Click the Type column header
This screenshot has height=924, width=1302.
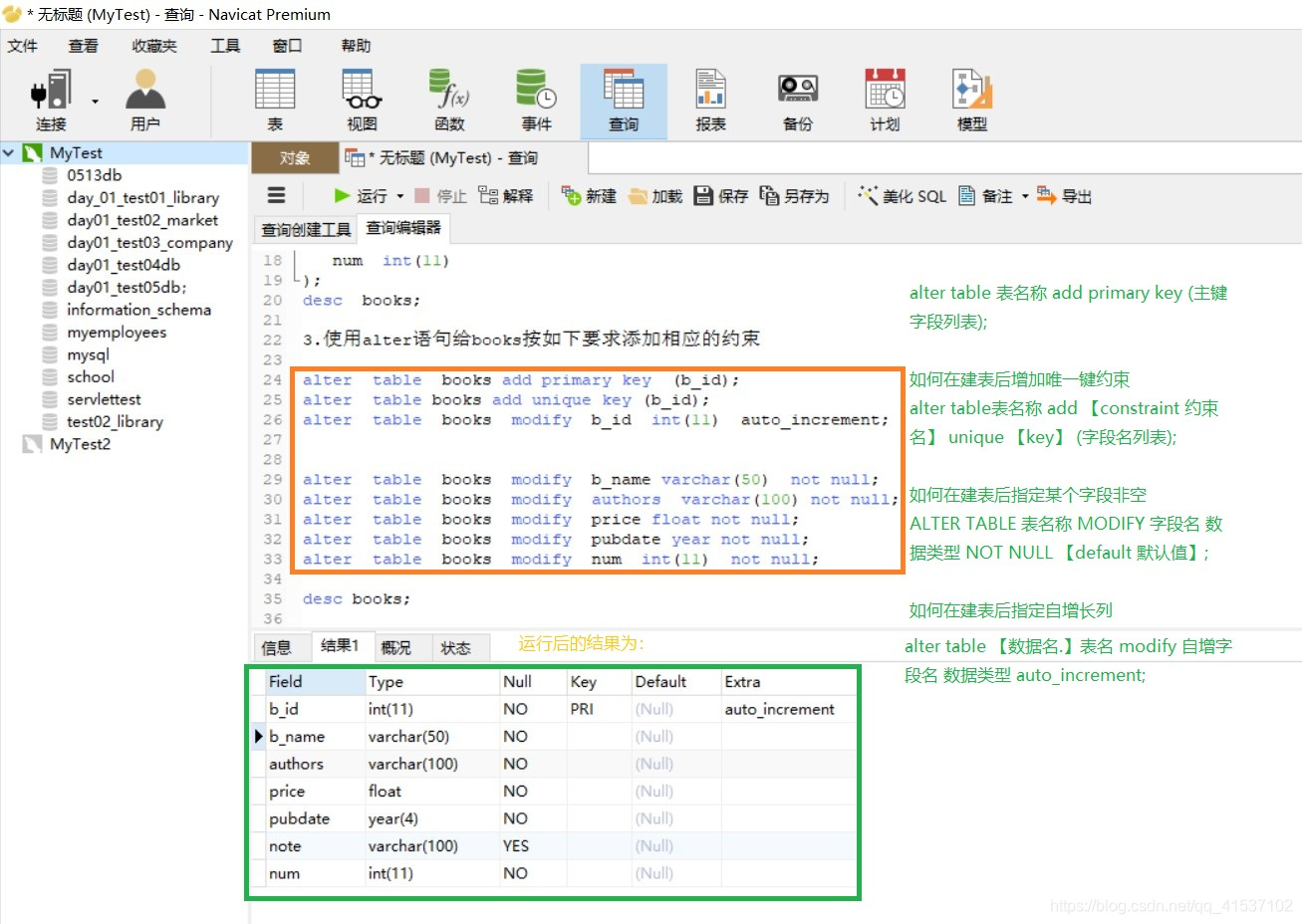point(432,682)
